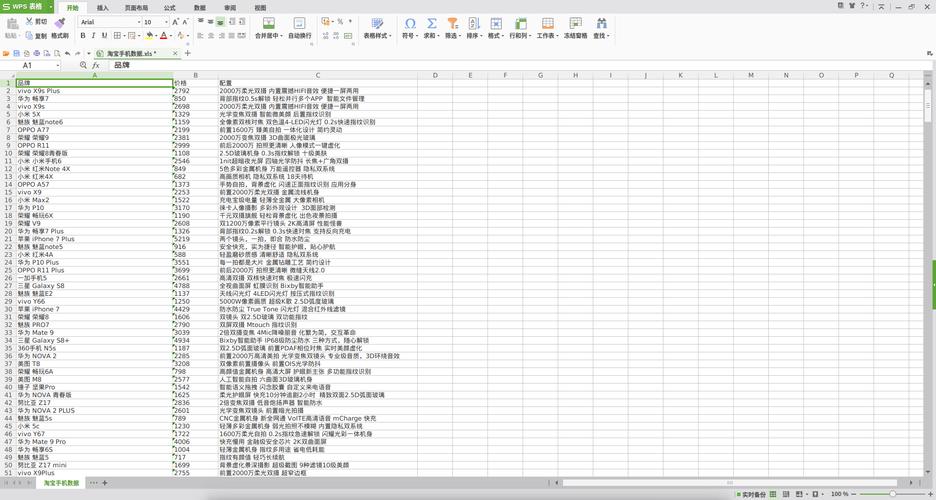
Task: Expand the quick access toolbar customize arrow
Action: point(89,54)
